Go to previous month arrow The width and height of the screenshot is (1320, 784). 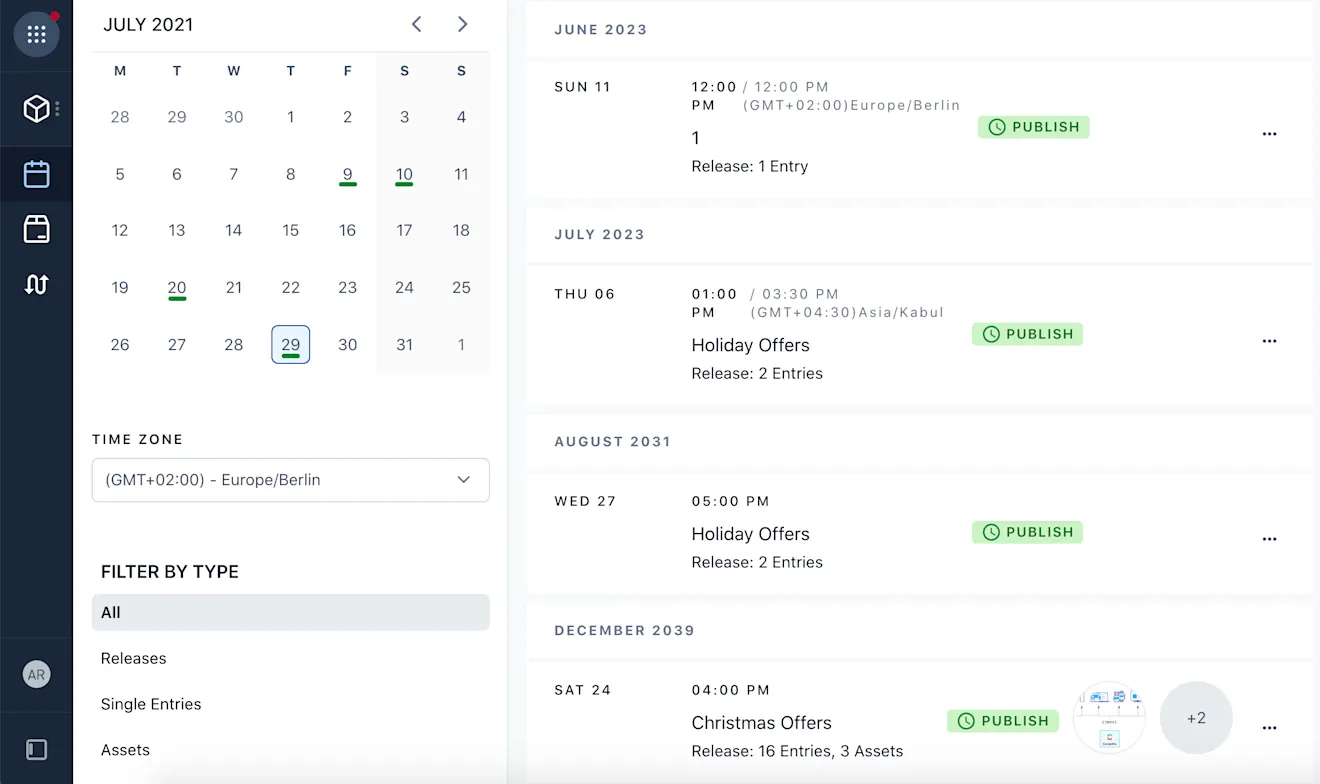point(417,24)
